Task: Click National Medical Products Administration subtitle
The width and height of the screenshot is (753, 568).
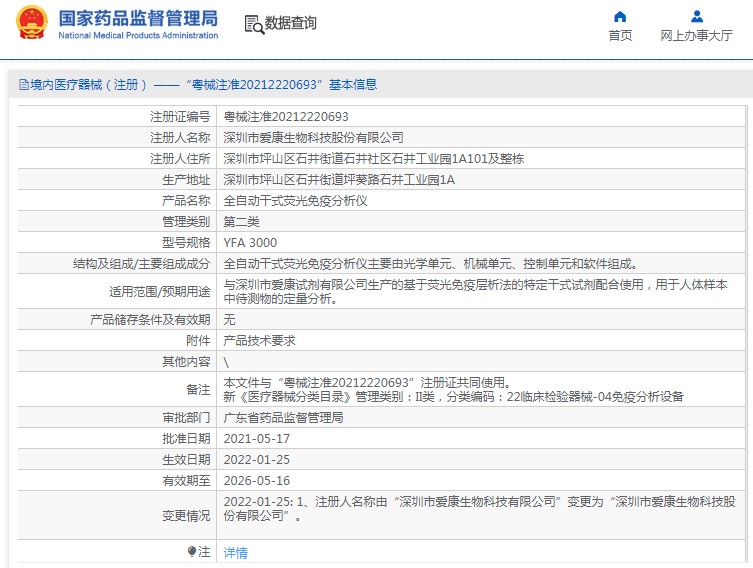Action: 138,36
